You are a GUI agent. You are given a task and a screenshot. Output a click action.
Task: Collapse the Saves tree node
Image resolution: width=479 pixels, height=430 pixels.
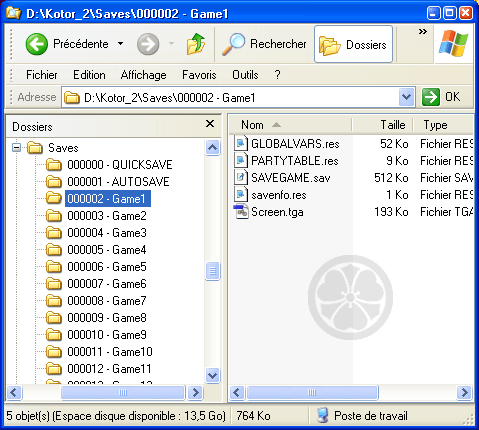[16, 147]
